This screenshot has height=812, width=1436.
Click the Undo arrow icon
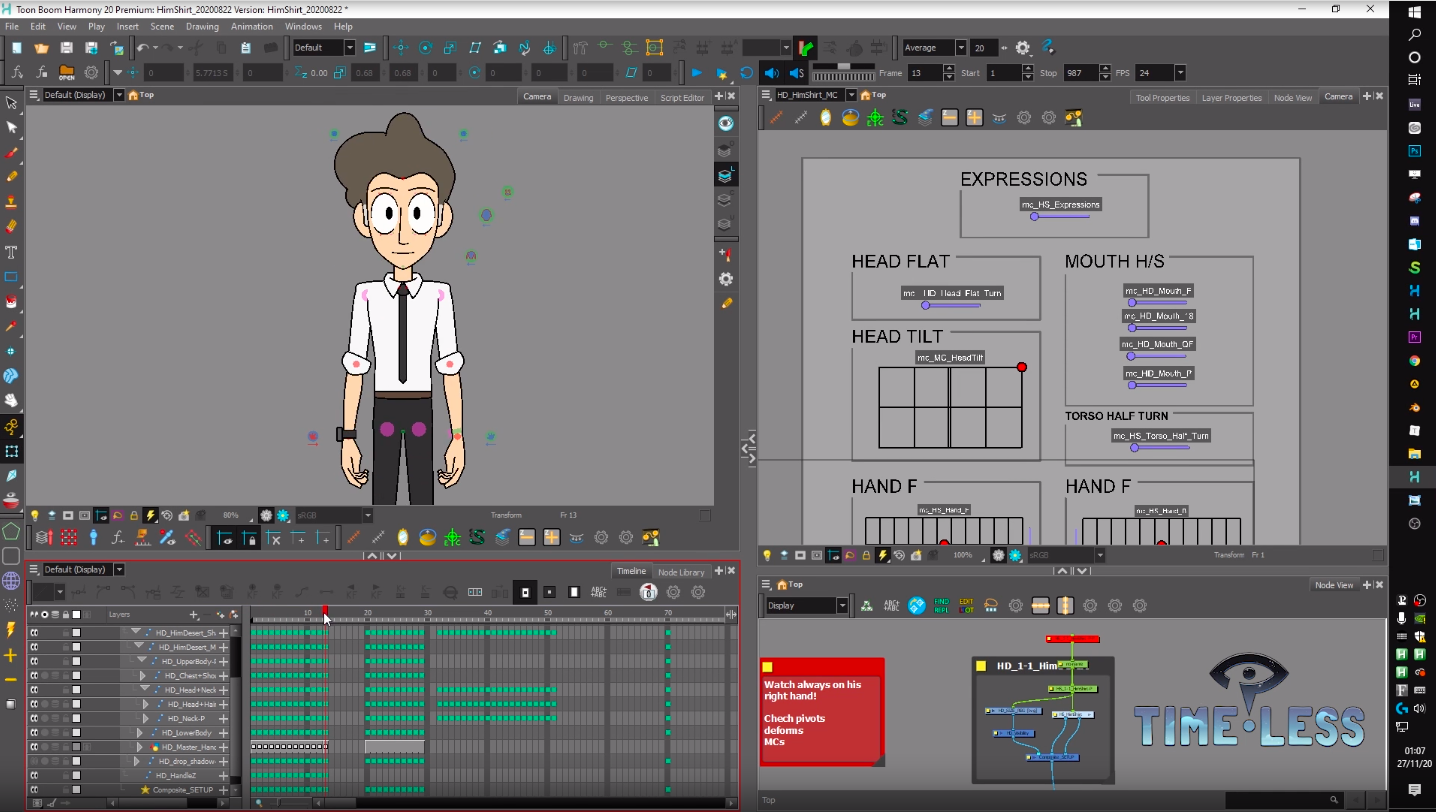143,48
